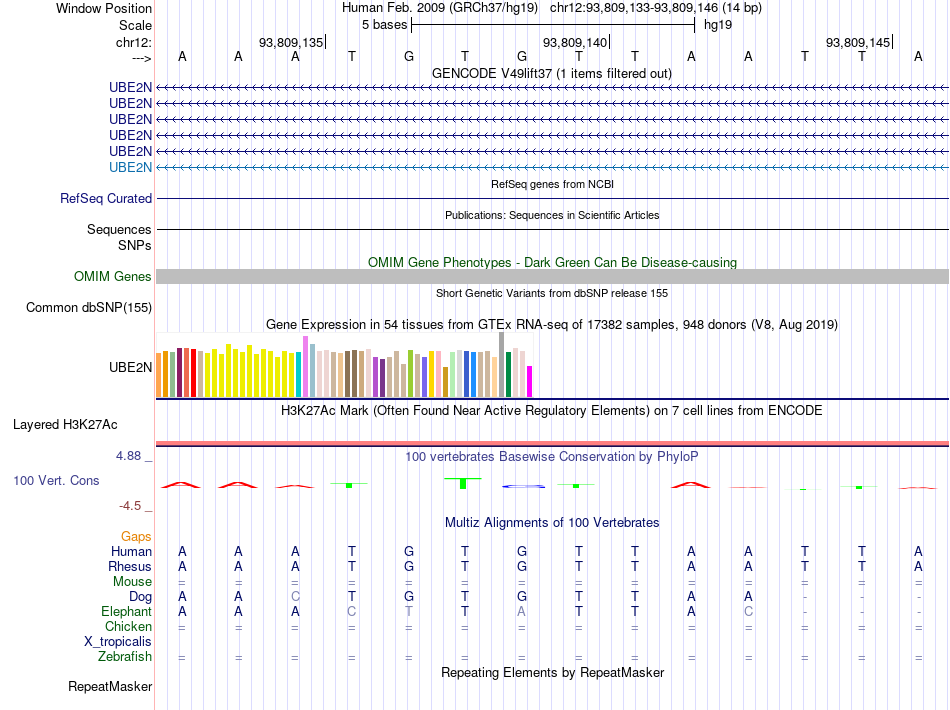Screen dimensions: 950x710
Task: Click the 5 bases scale bar
Action: 551,24
